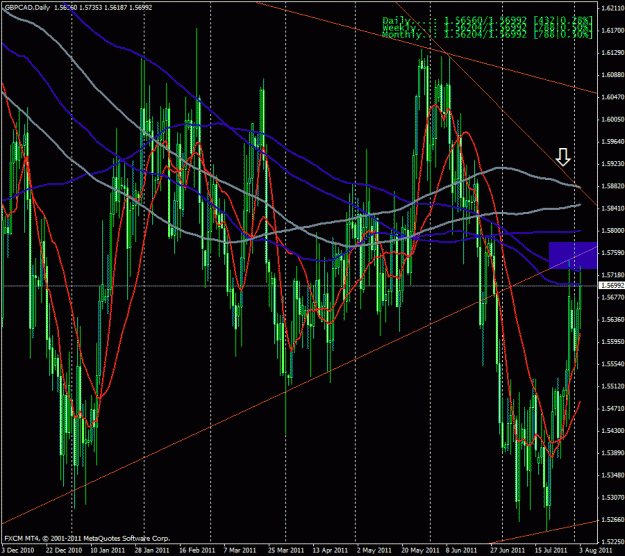Click the 27 Jun 2011 date label
Image resolution: width=625 pixels, height=556 pixels.
[x=508, y=550]
